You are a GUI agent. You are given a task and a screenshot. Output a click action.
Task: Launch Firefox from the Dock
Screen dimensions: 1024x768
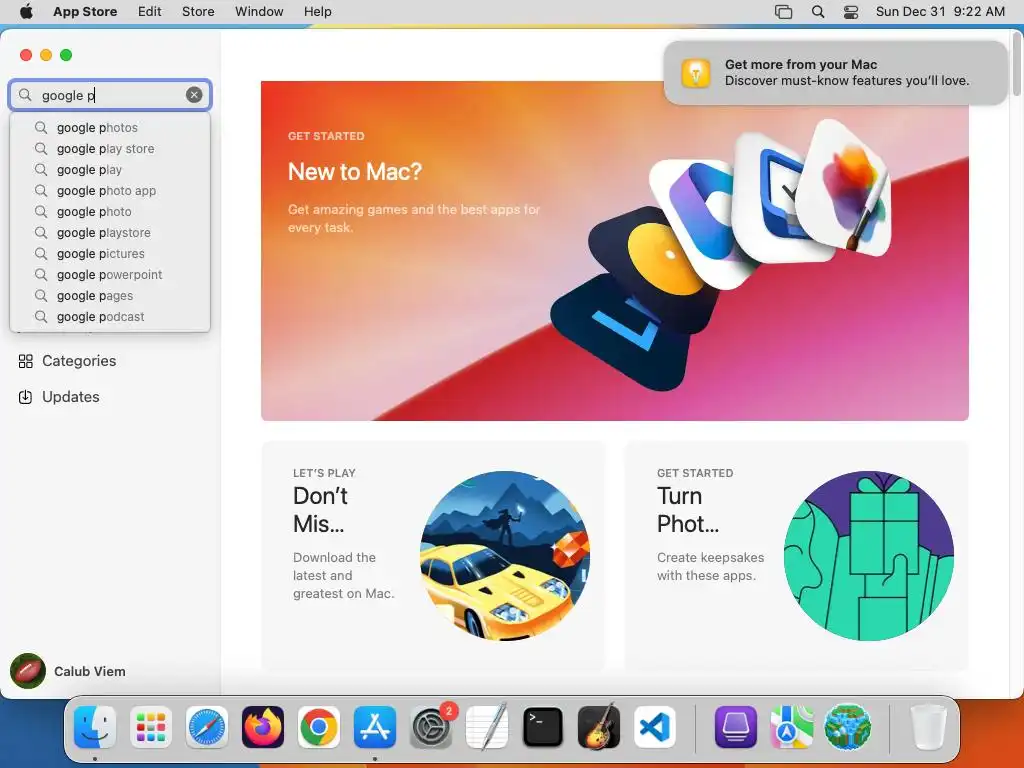click(263, 727)
